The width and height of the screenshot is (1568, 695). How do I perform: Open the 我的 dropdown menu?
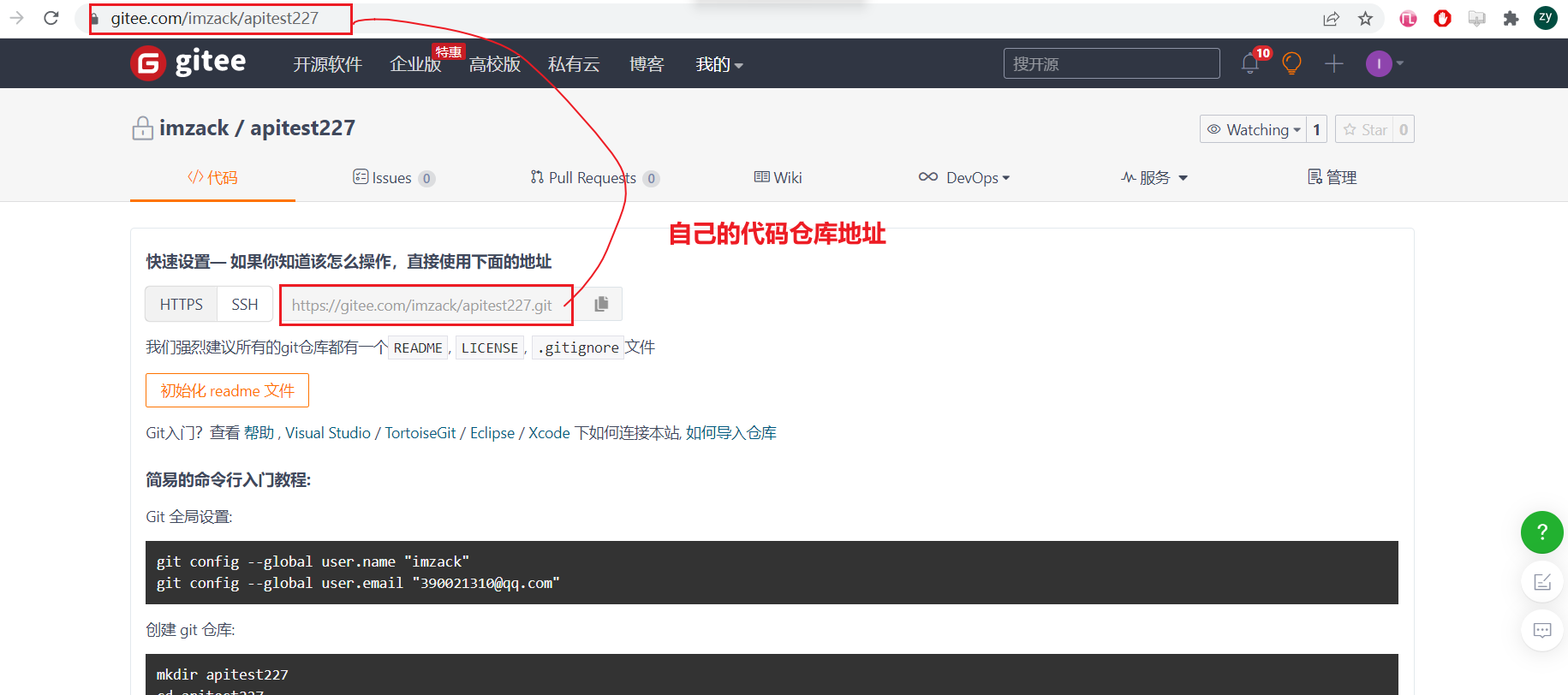[719, 64]
